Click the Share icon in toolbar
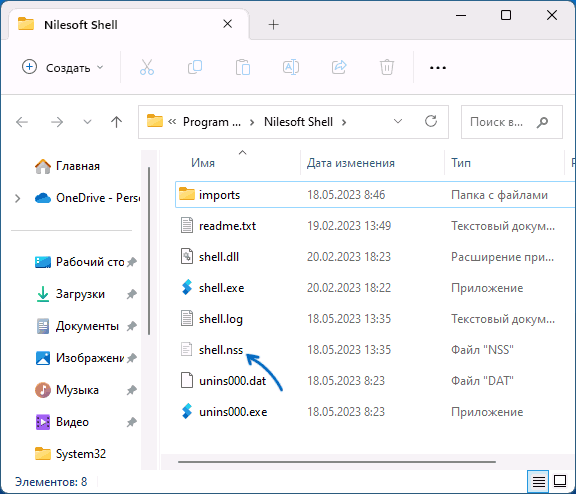 pyautogui.click(x=339, y=67)
